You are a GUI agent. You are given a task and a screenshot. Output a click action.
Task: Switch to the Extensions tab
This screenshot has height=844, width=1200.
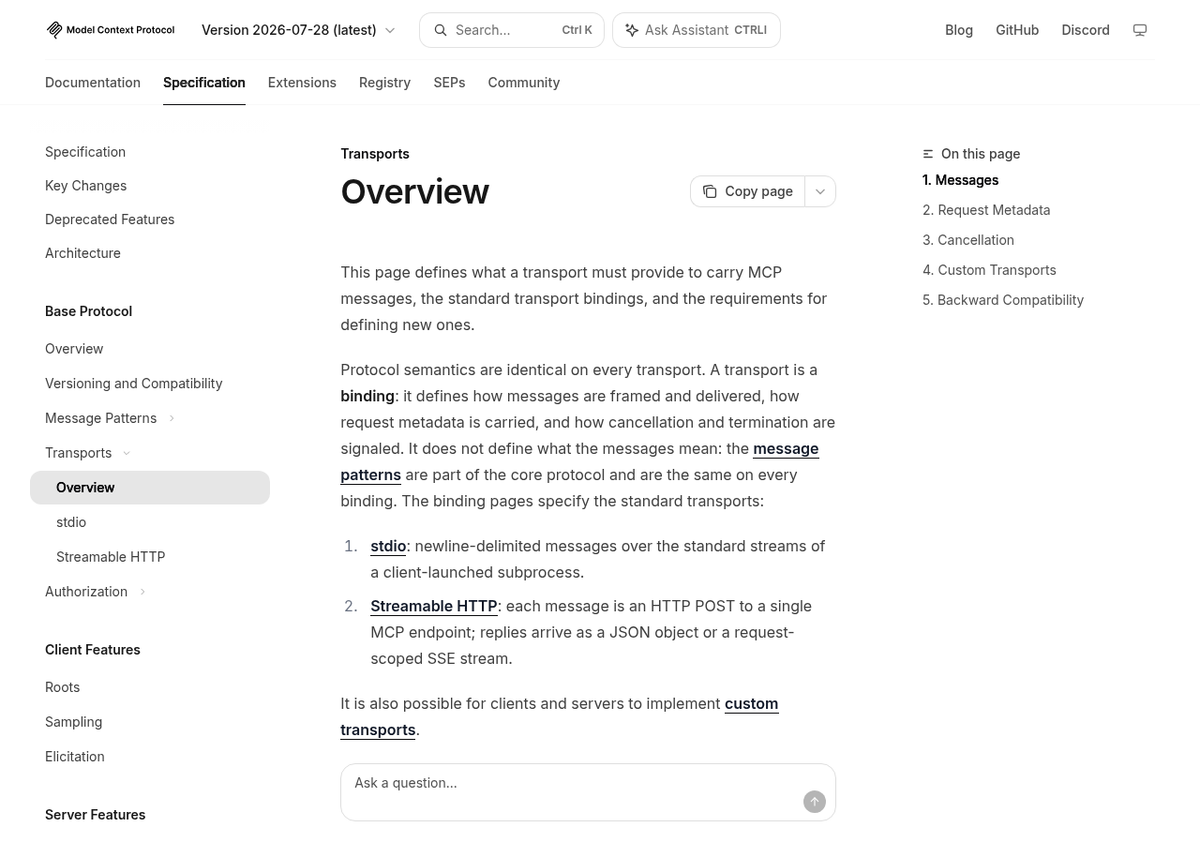(x=302, y=82)
